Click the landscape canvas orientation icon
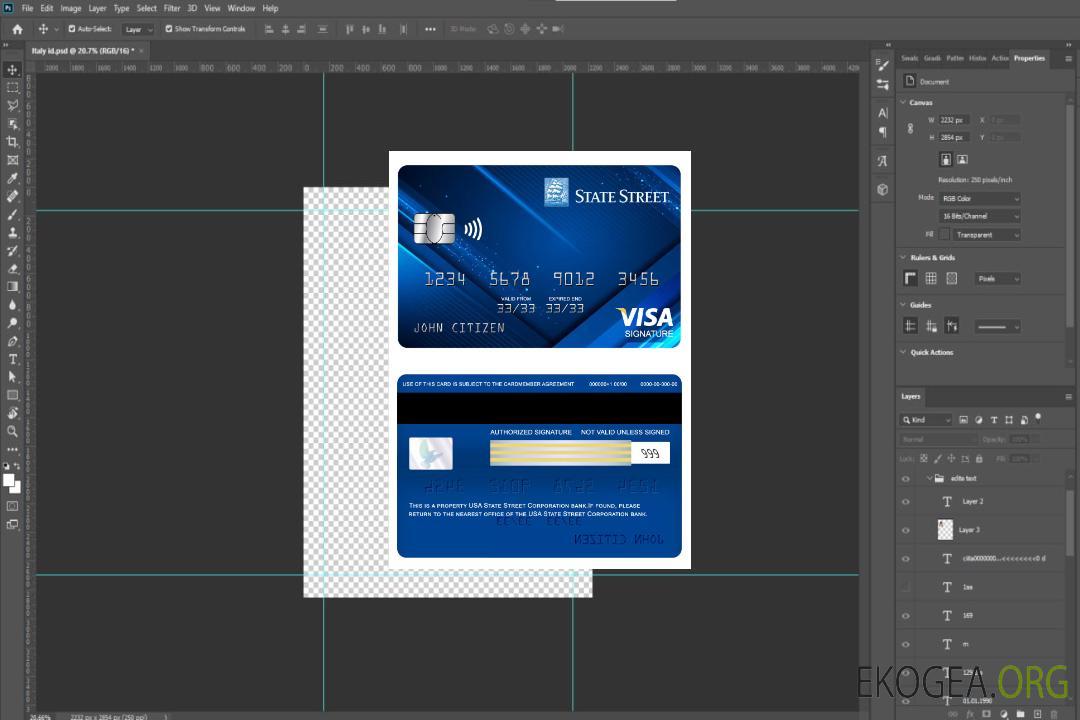This screenshot has height=720, width=1080. point(962,159)
